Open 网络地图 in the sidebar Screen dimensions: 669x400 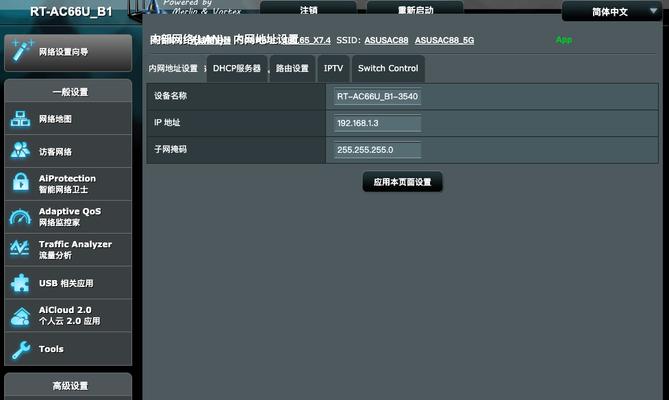tap(68, 119)
